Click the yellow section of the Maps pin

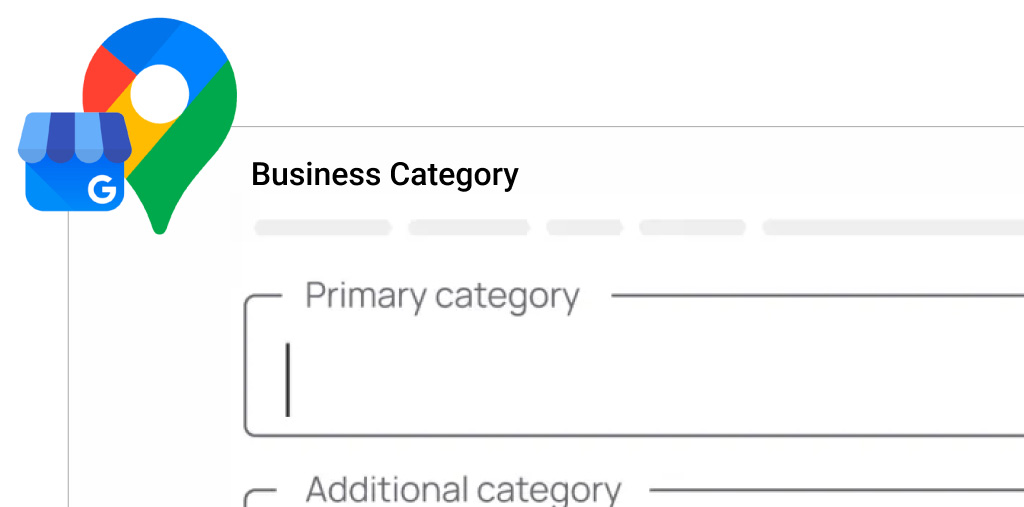point(135,125)
